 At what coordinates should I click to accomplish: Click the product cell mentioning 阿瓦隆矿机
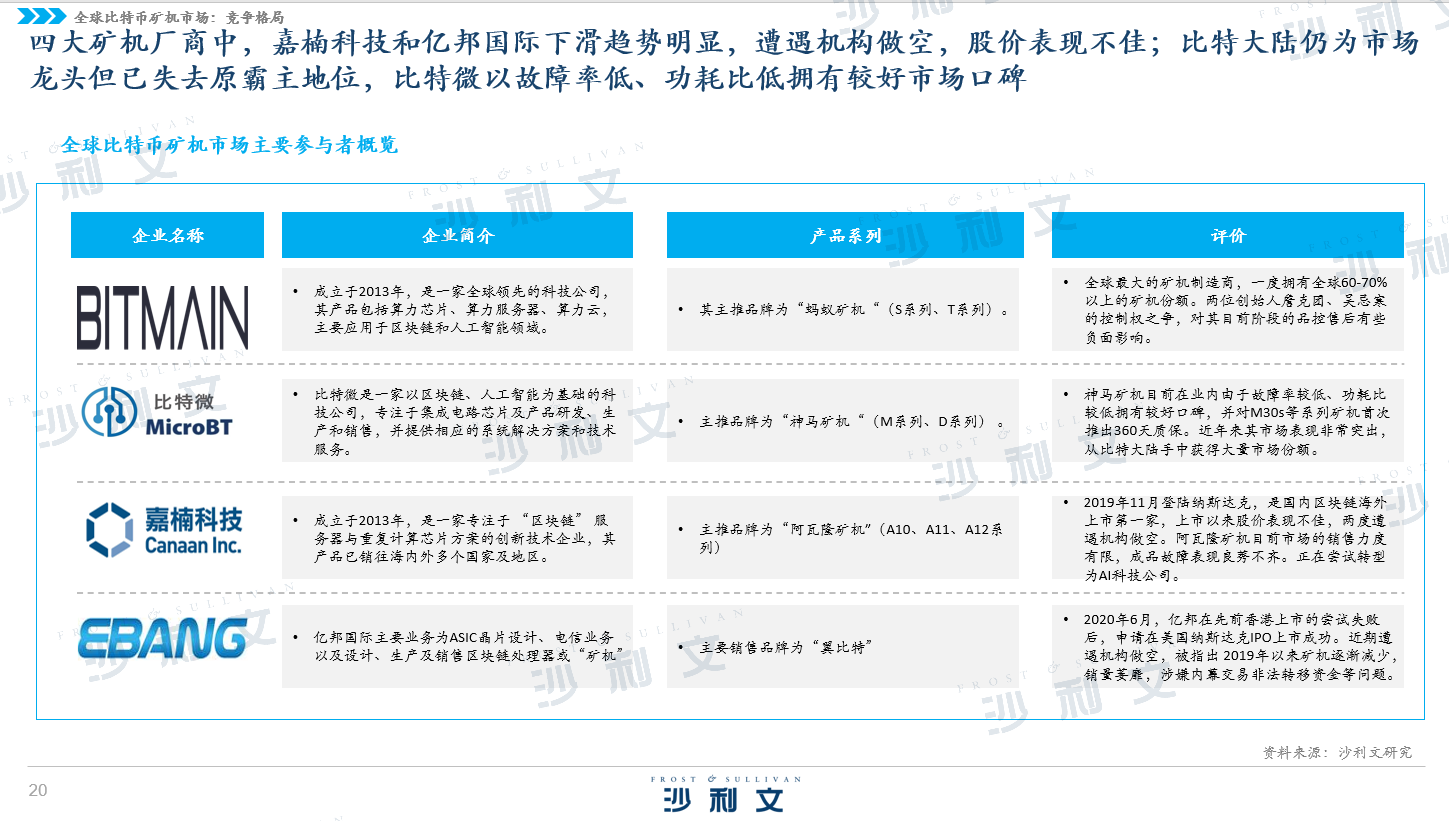(843, 537)
